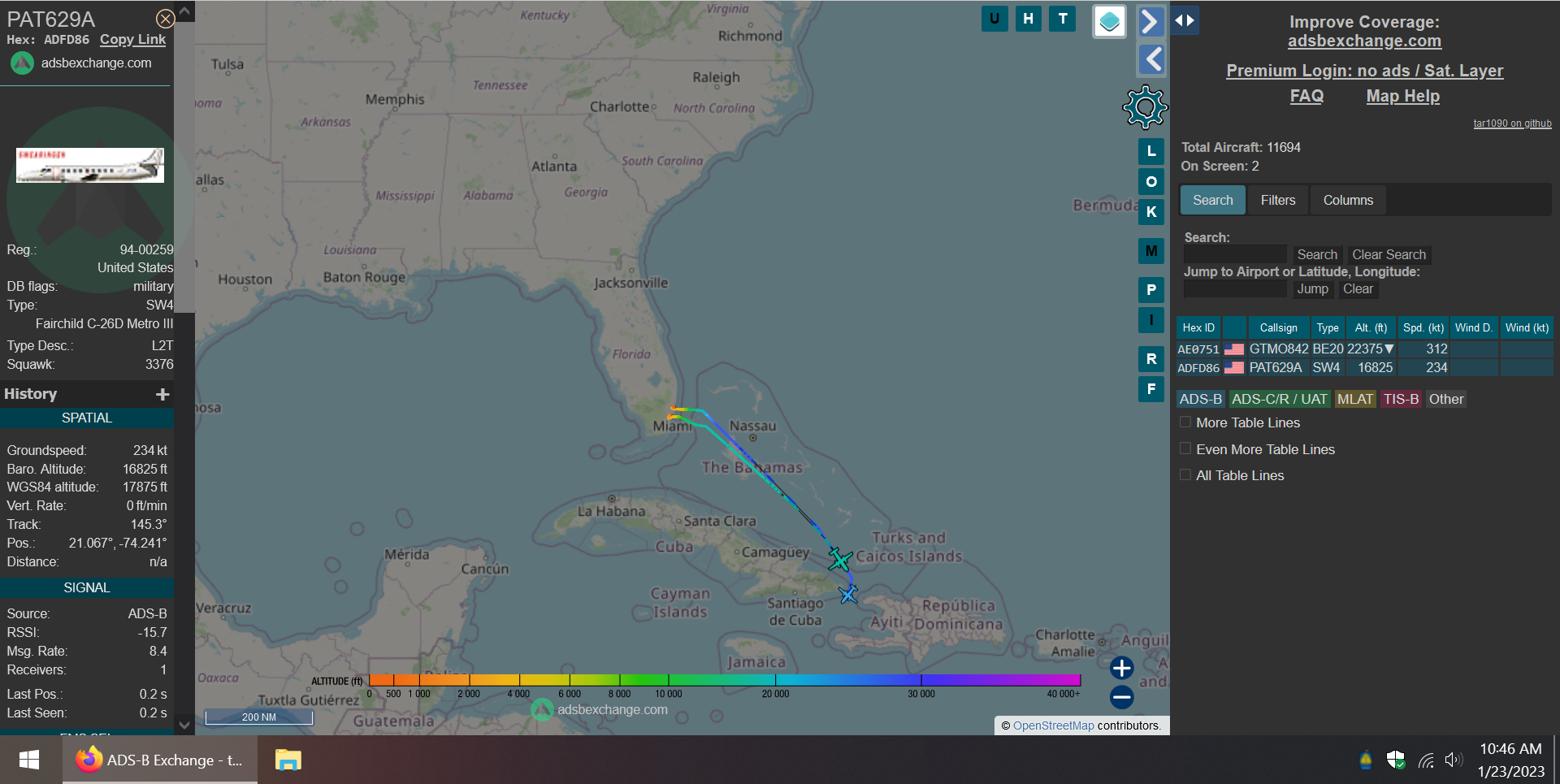1560x784 pixels.
Task: Open Firefox ADS-B Exchange taskbar item
Action: pos(160,760)
